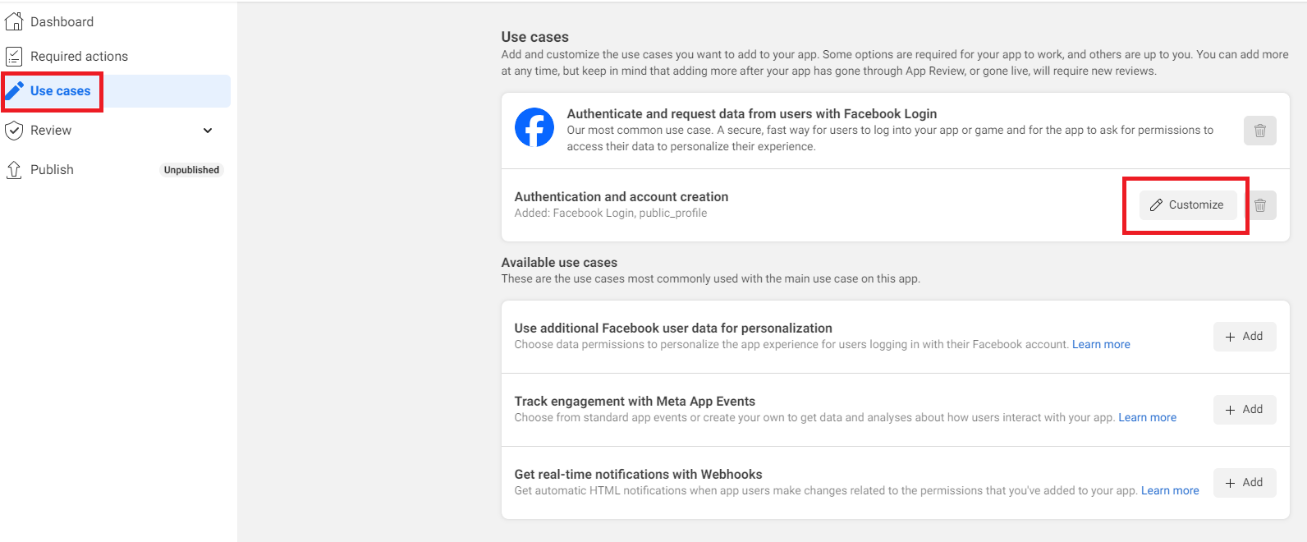
Task: Add the additional Facebook user data use case
Action: [1245, 337]
